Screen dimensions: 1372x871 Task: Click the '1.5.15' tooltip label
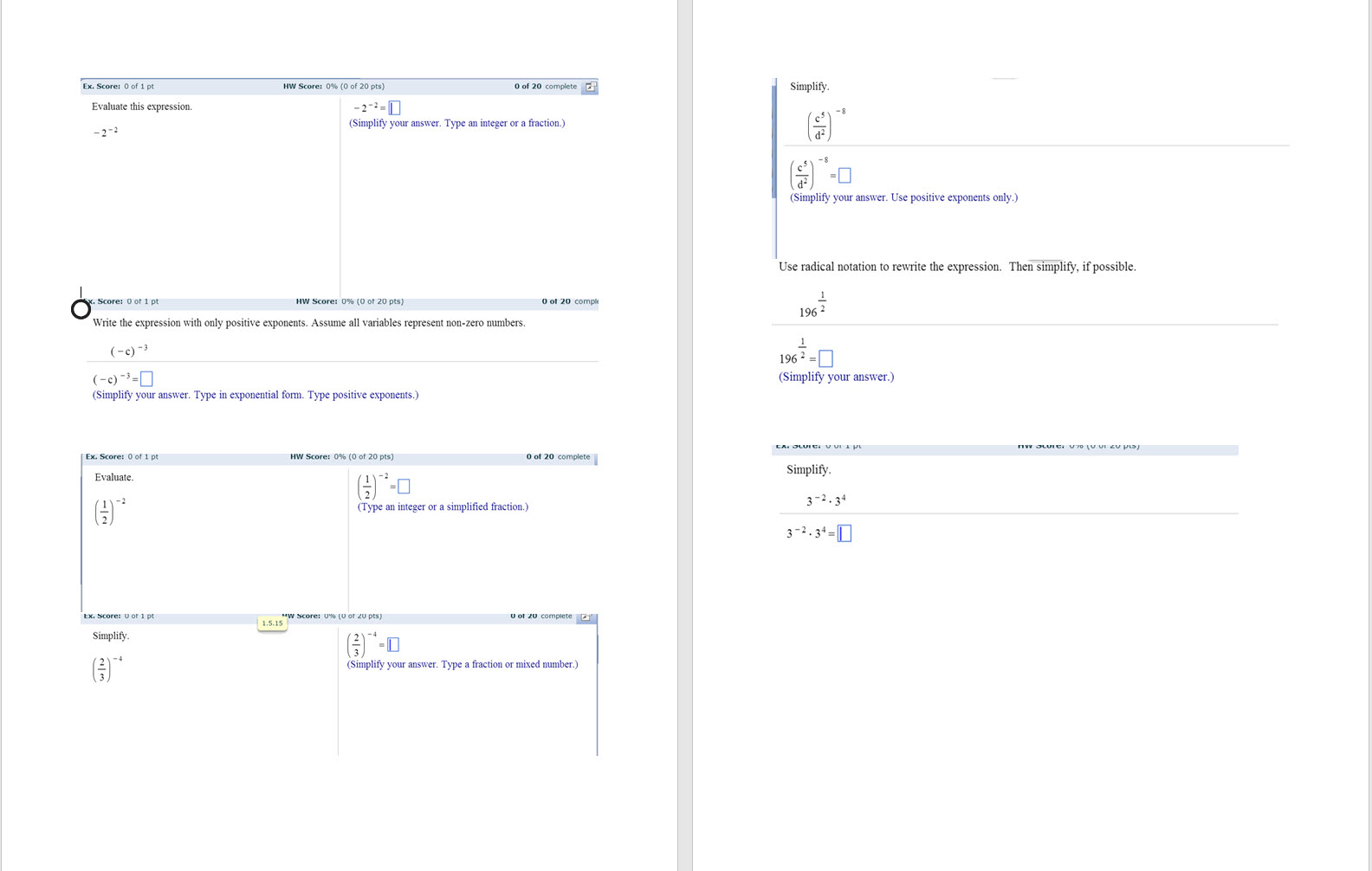[272, 623]
